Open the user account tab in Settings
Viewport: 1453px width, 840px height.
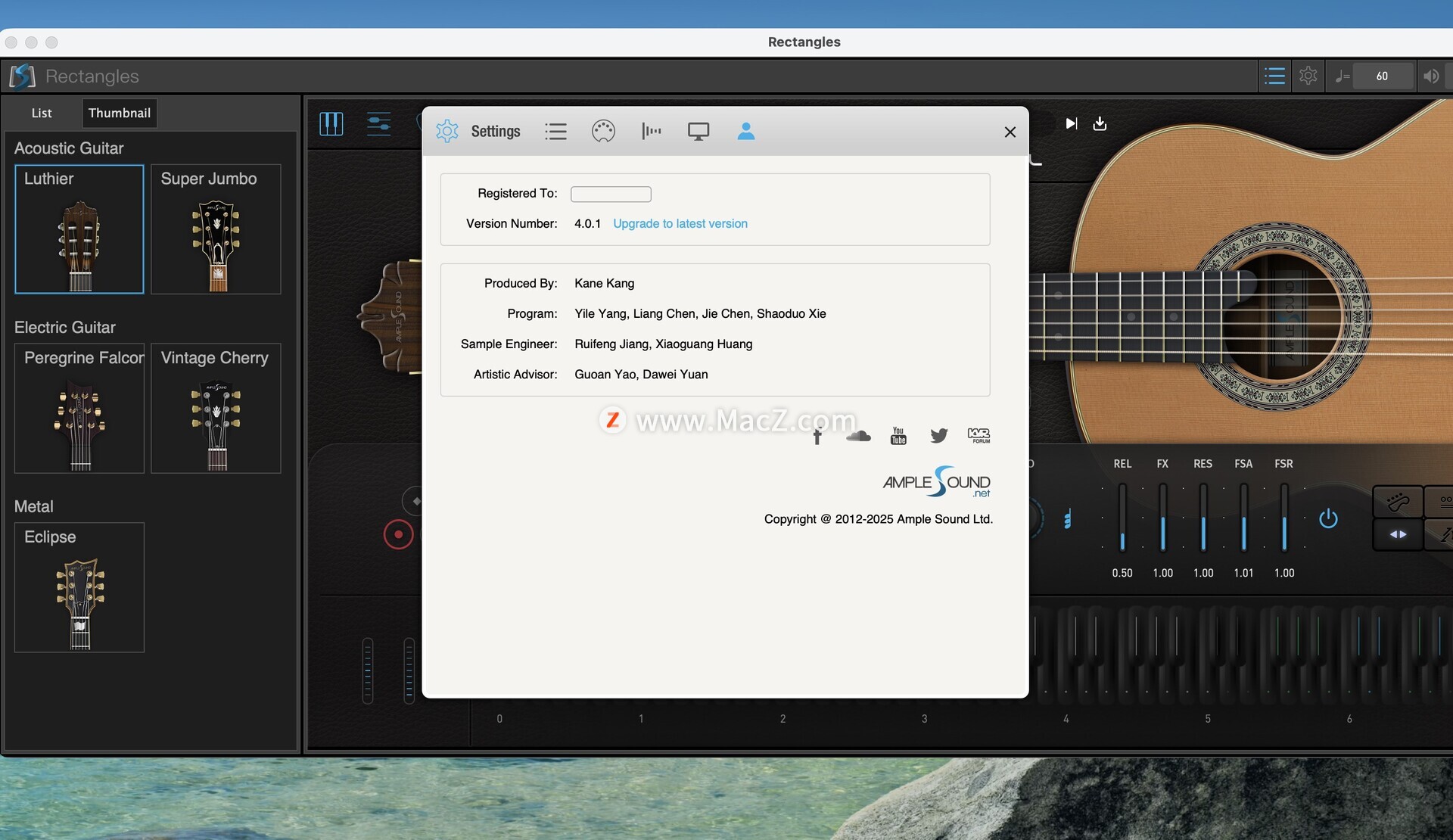pos(746,131)
